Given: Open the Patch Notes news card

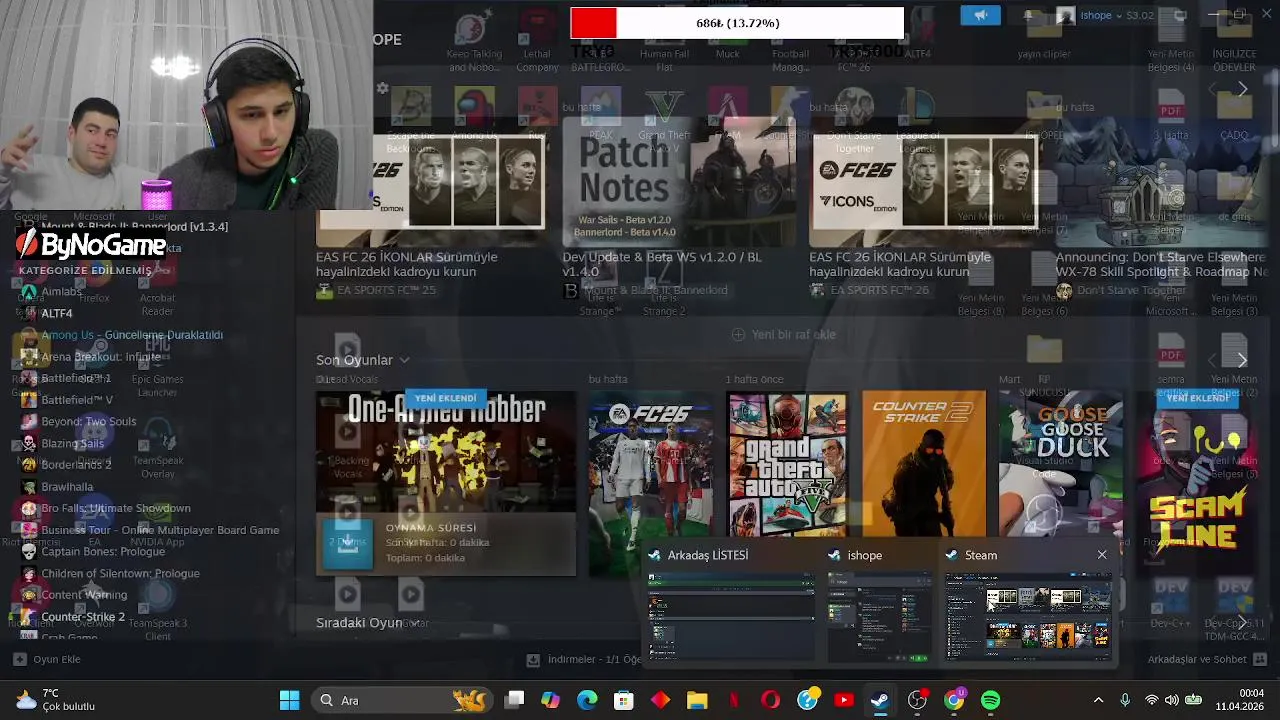Looking at the screenshot, I should [679, 181].
